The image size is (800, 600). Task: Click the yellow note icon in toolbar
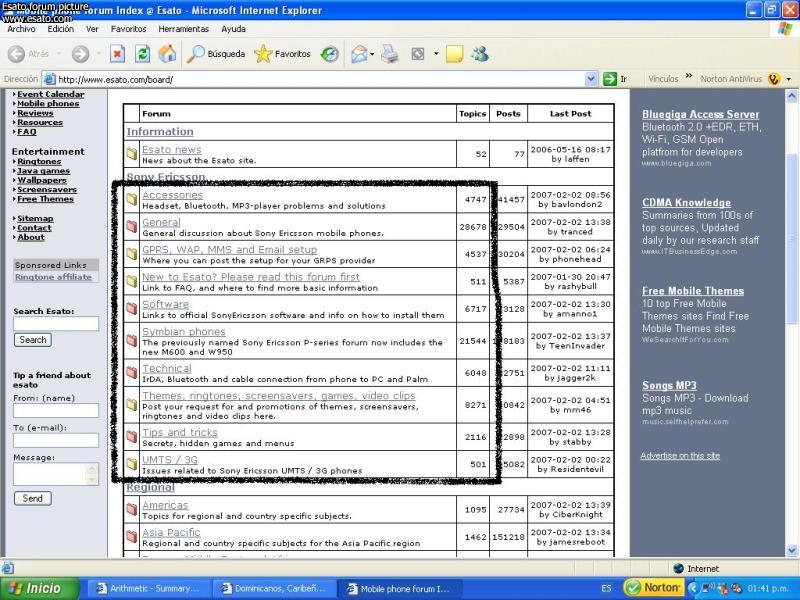click(454, 54)
